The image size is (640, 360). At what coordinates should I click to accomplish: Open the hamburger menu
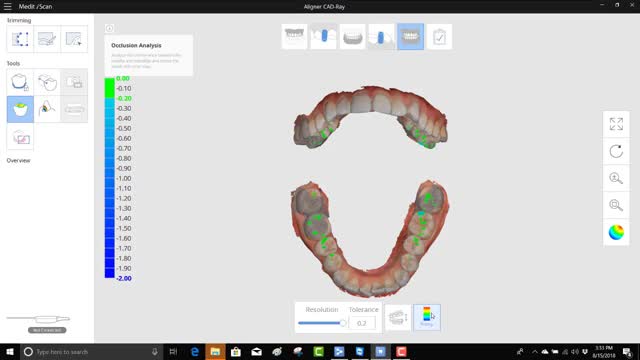7,6
